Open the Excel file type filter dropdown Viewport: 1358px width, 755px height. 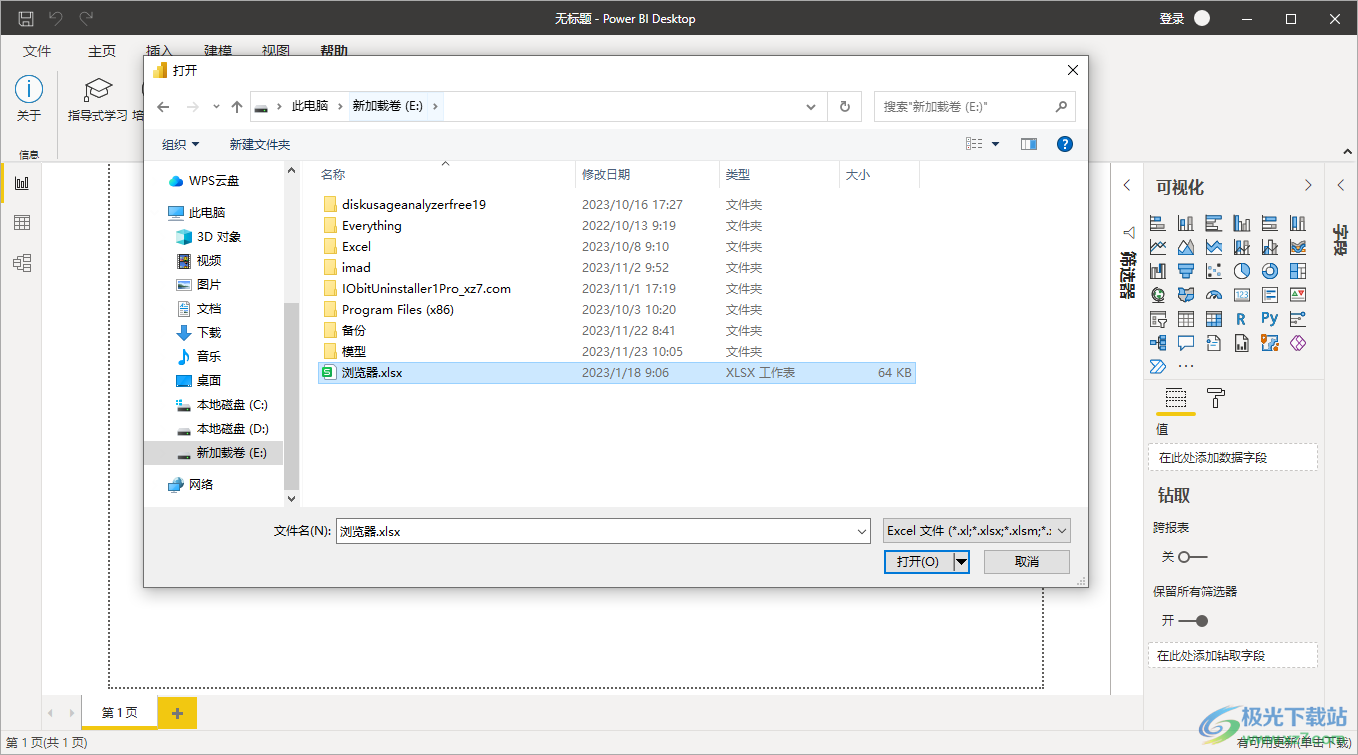[977, 531]
